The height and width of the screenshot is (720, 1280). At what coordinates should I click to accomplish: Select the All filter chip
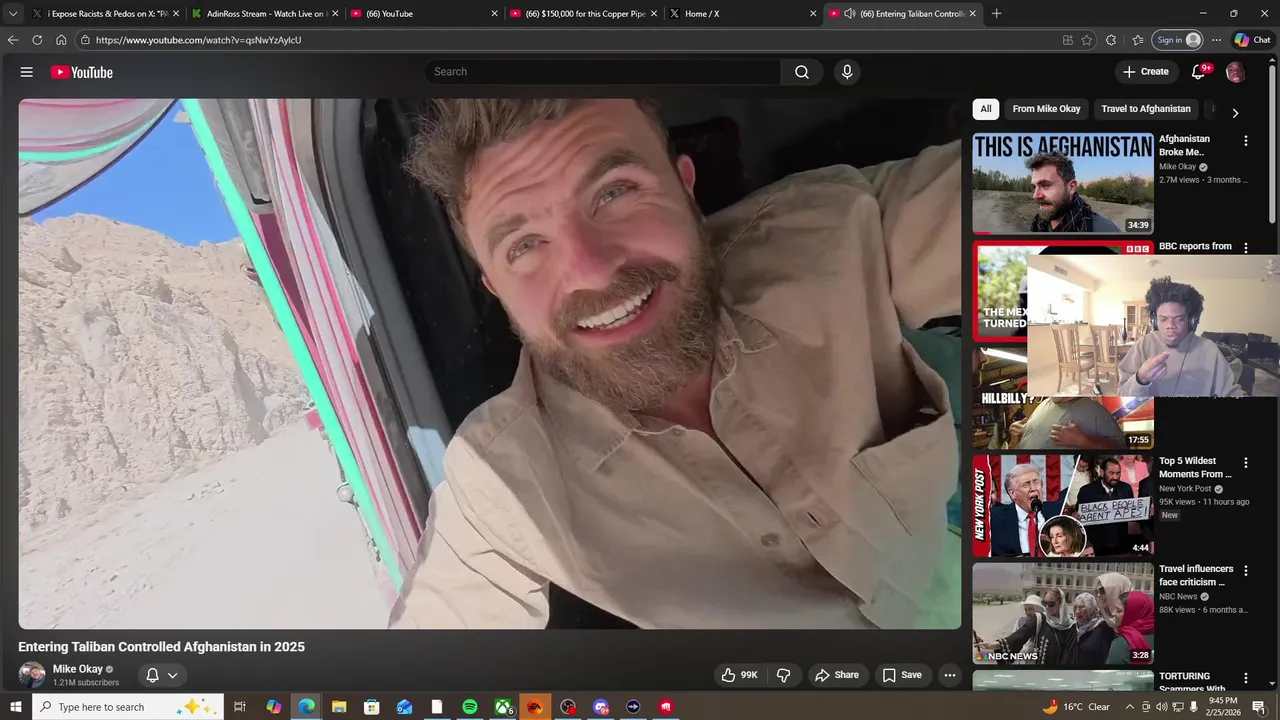click(x=986, y=109)
